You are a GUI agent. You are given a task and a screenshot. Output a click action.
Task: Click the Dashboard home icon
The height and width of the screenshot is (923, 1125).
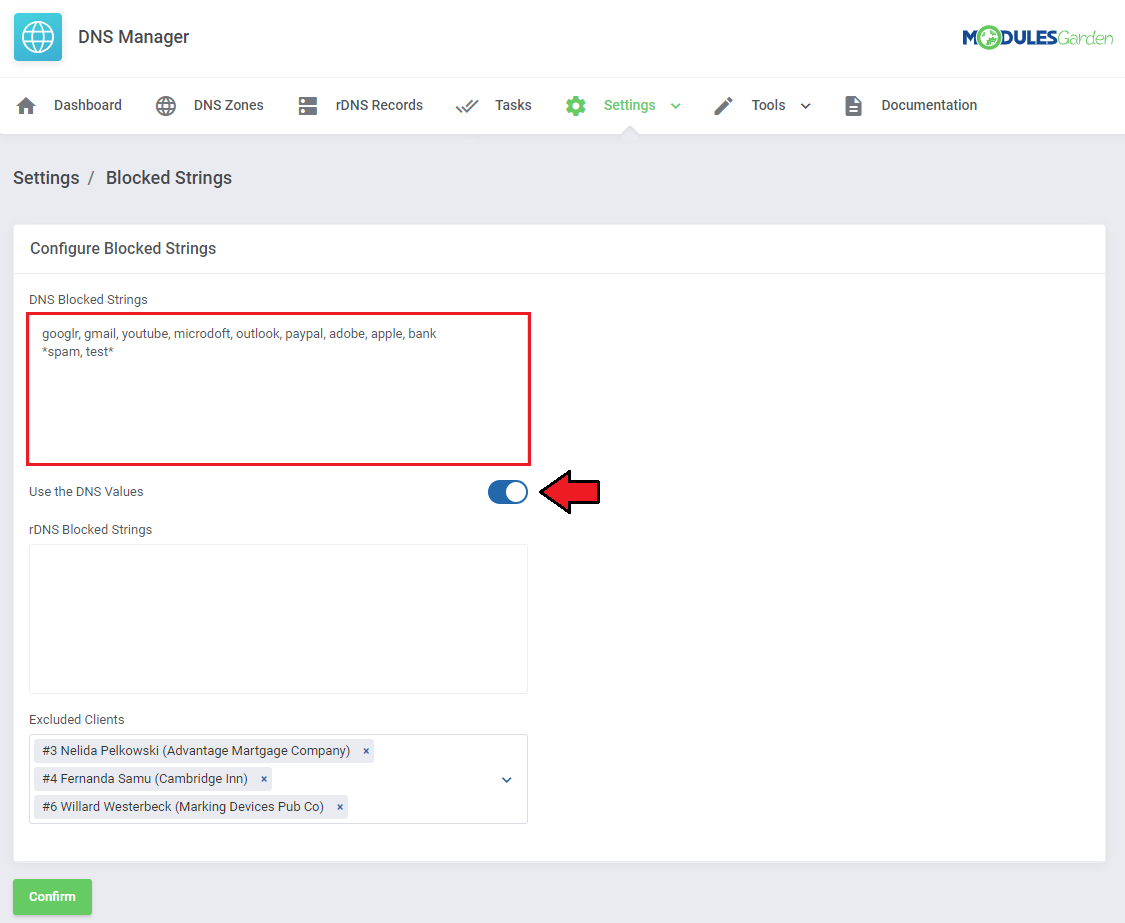pos(27,106)
